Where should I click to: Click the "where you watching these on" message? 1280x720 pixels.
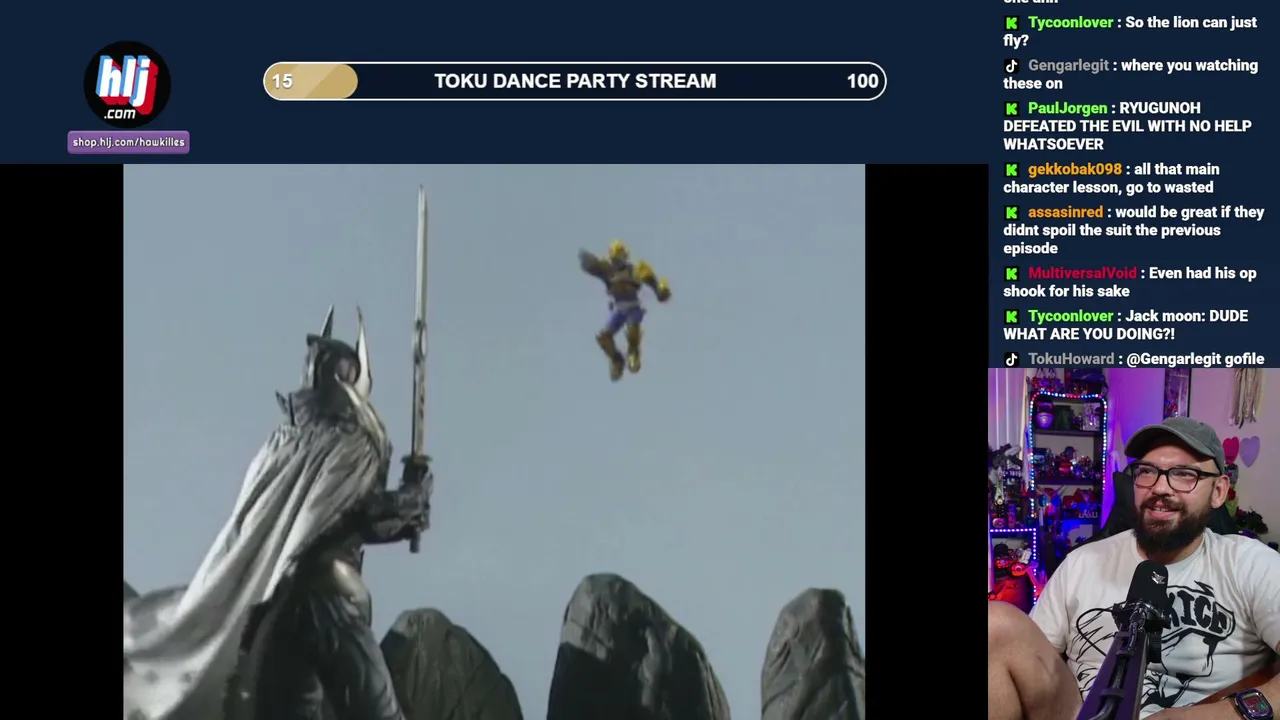click(1130, 75)
